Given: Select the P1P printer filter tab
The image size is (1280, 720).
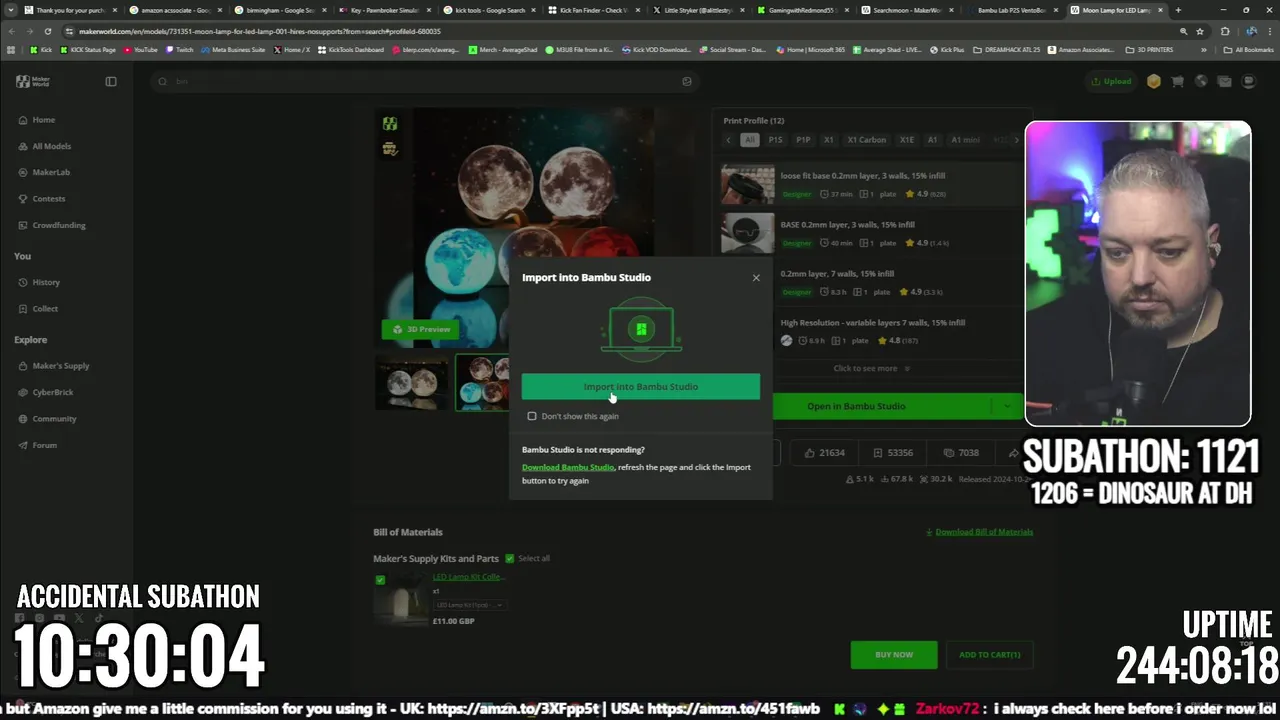Looking at the screenshot, I should (x=803, y=140).
